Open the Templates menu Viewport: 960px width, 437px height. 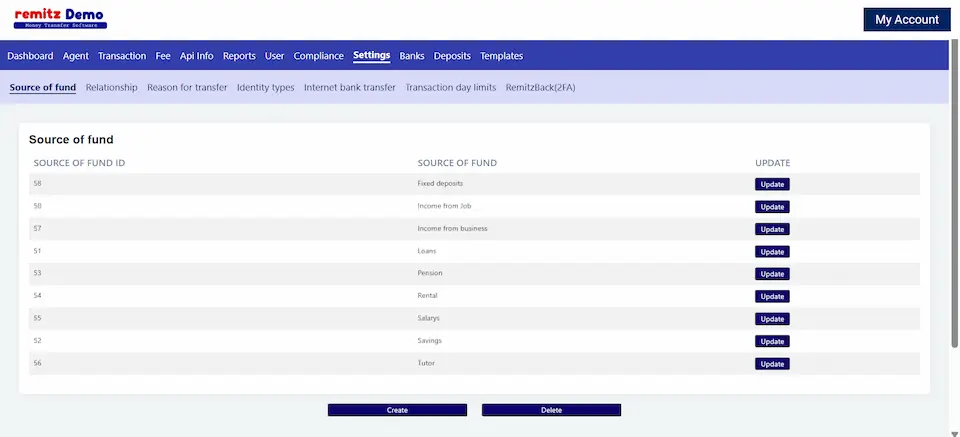(x=501, y=56)
